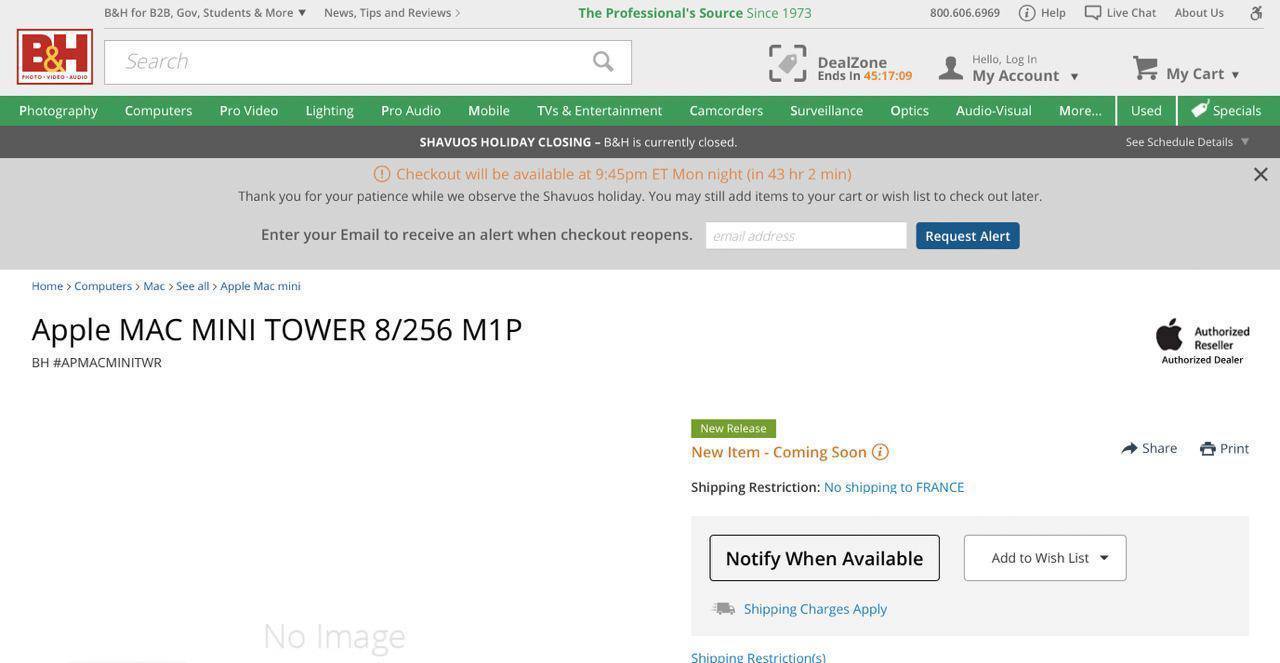
Task: Click the Shipping Charges Apply link
Action: coord(815,609)
